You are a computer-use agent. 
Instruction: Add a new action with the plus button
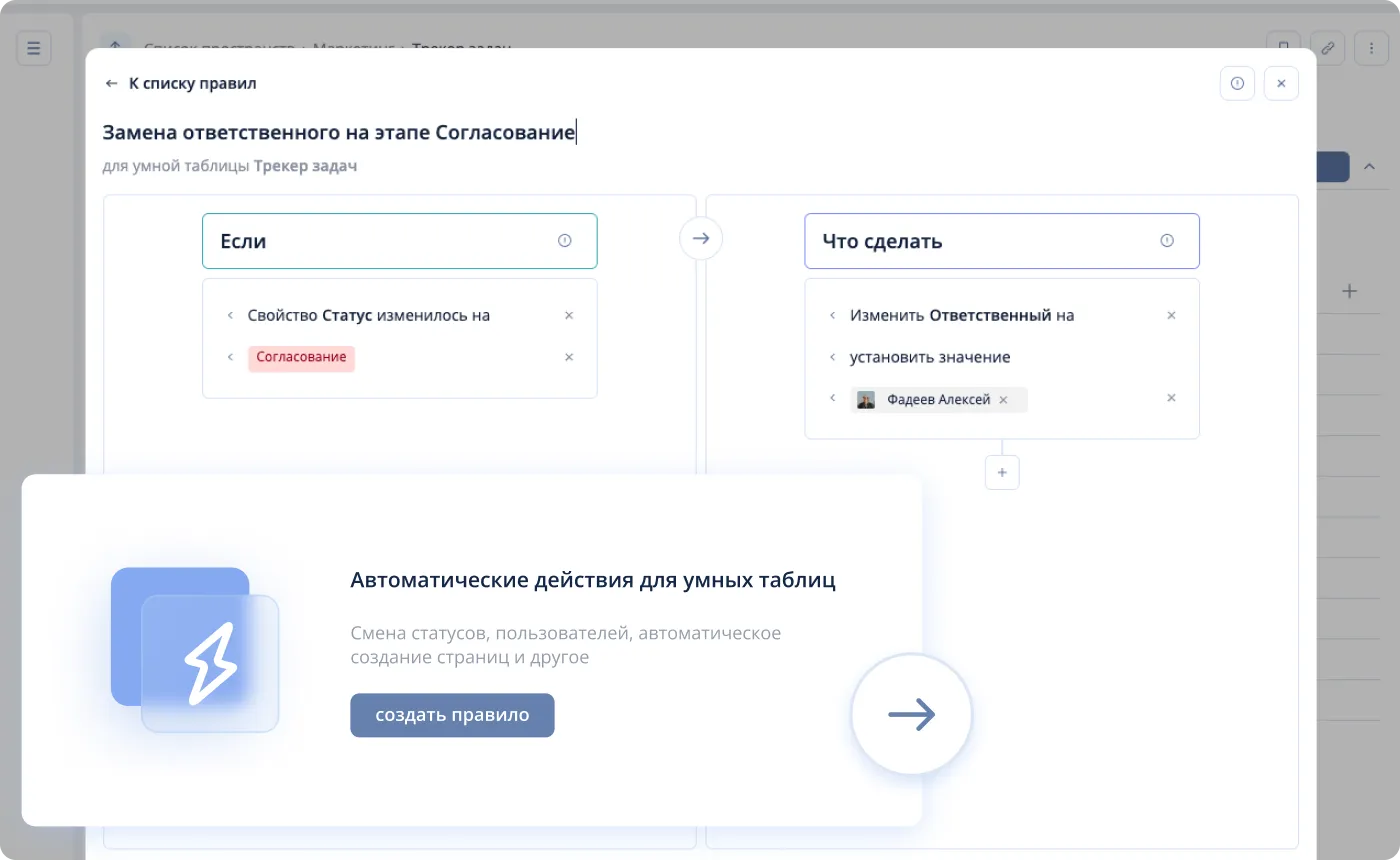[1002, 472]
